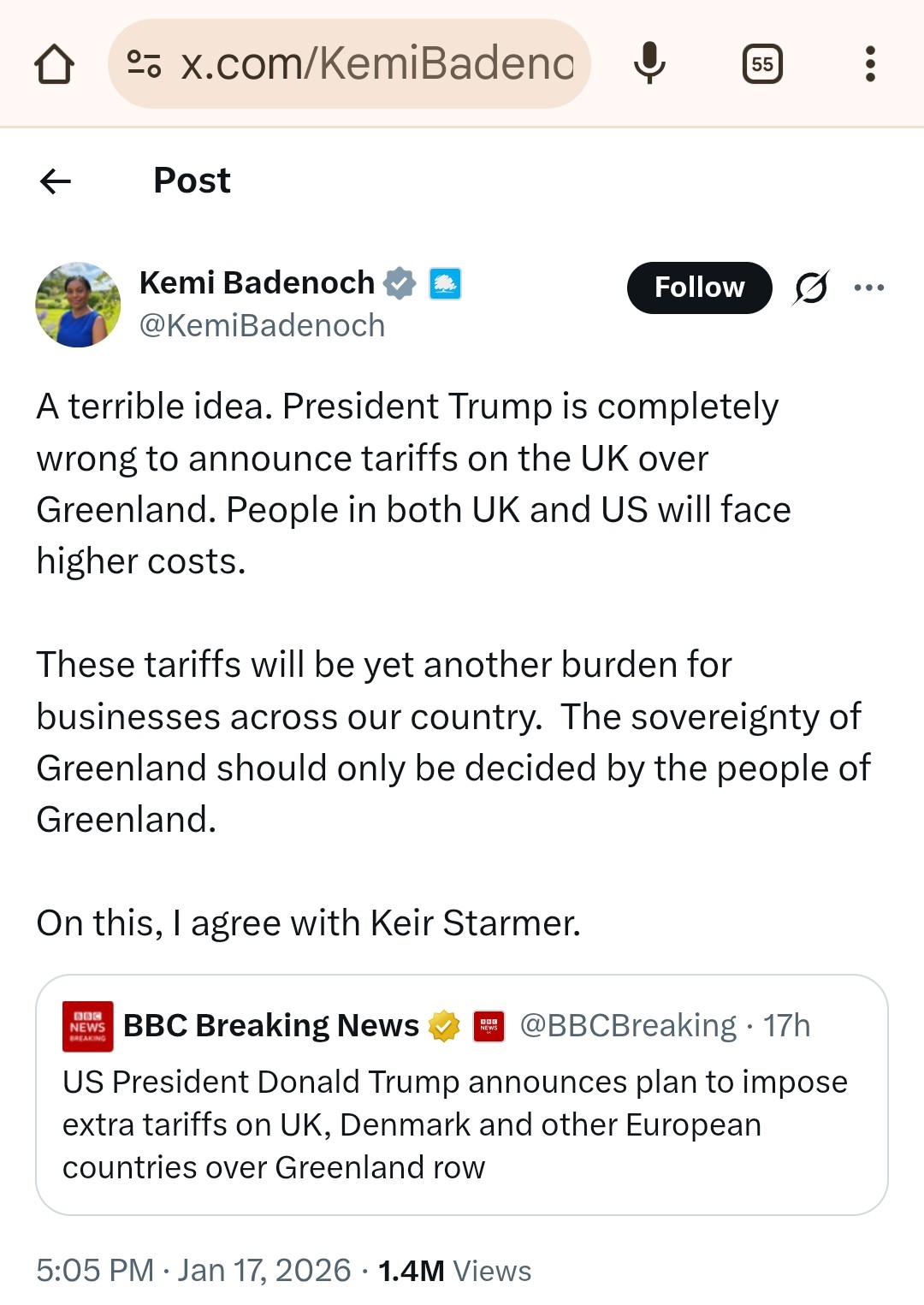Click the BBC affiliation badge in quoted post
Screen dimensions: 924x1305
[x=489, y=1025]
